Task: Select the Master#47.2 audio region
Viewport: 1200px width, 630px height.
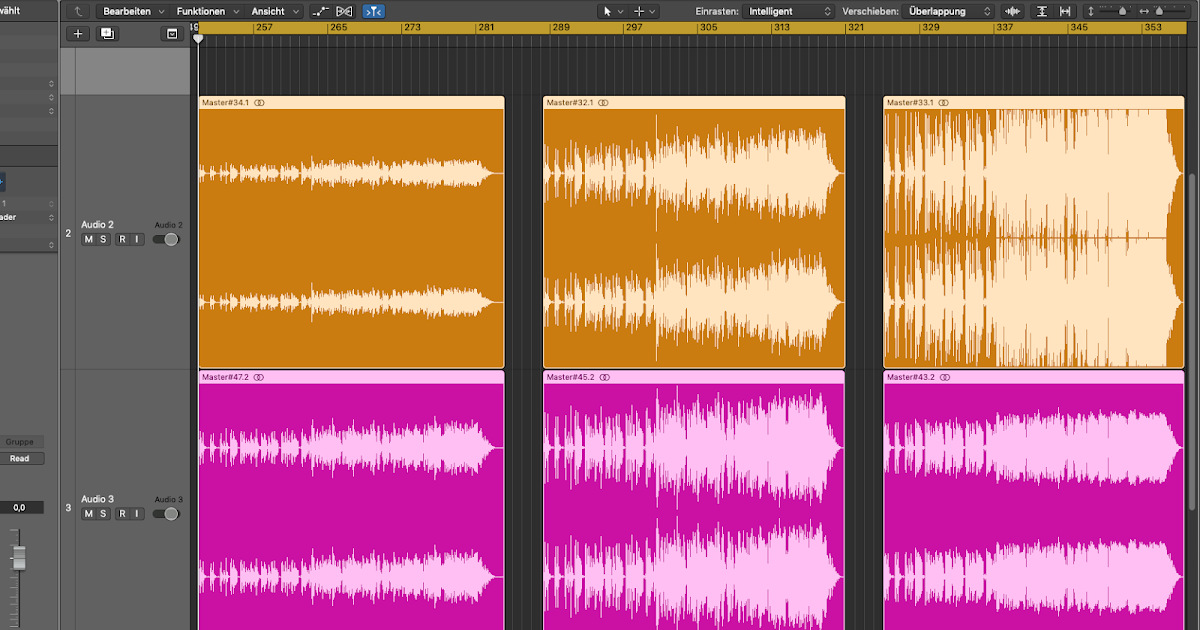Action: point(351,500)
